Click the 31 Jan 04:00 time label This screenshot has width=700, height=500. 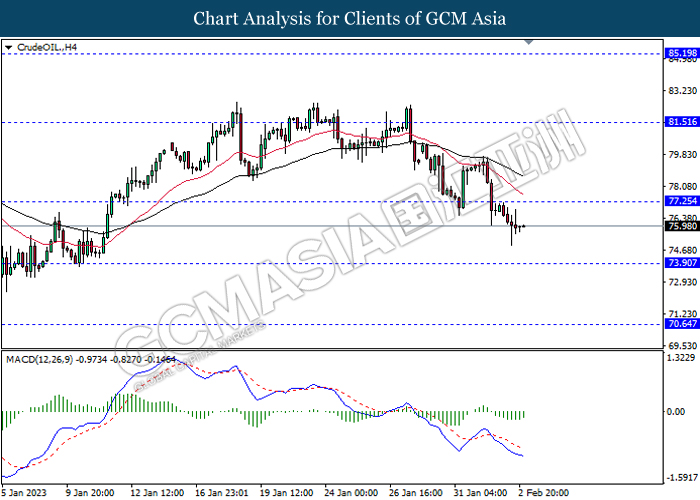(x=480, y=493)
